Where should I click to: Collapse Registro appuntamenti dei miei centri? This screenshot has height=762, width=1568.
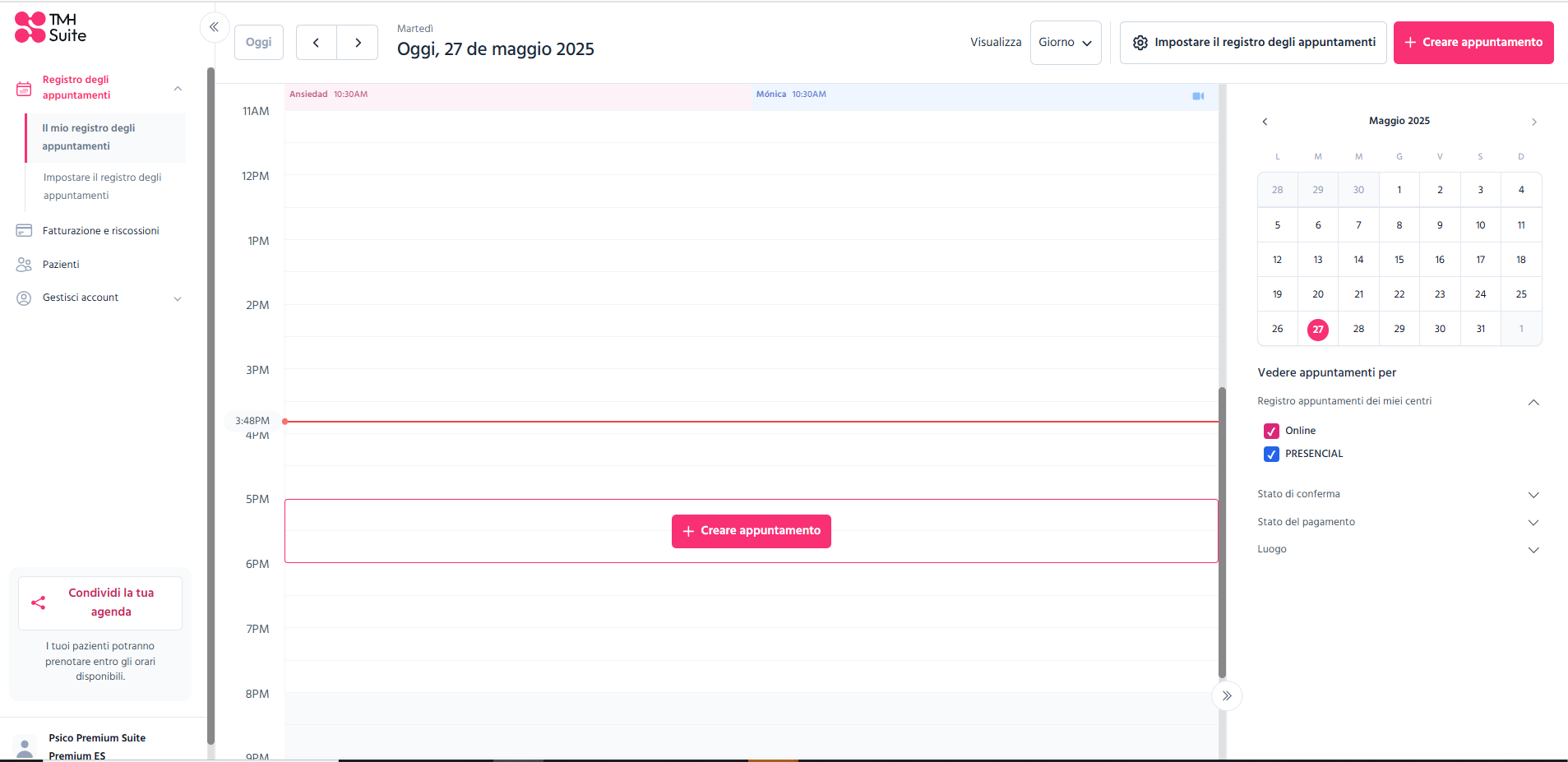[1533, 402]
